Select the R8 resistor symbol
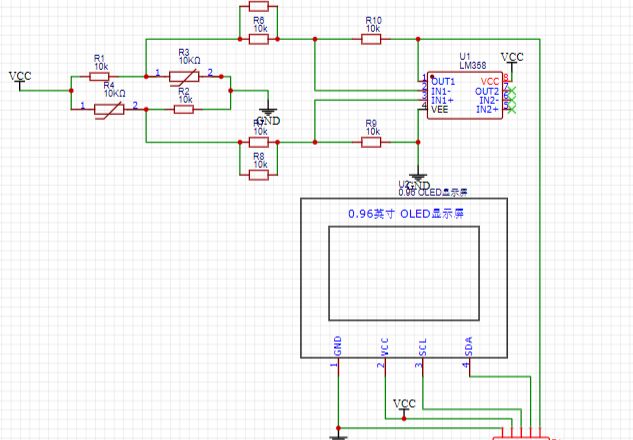This screenshot has height=440, width=633. pos(259,175)
